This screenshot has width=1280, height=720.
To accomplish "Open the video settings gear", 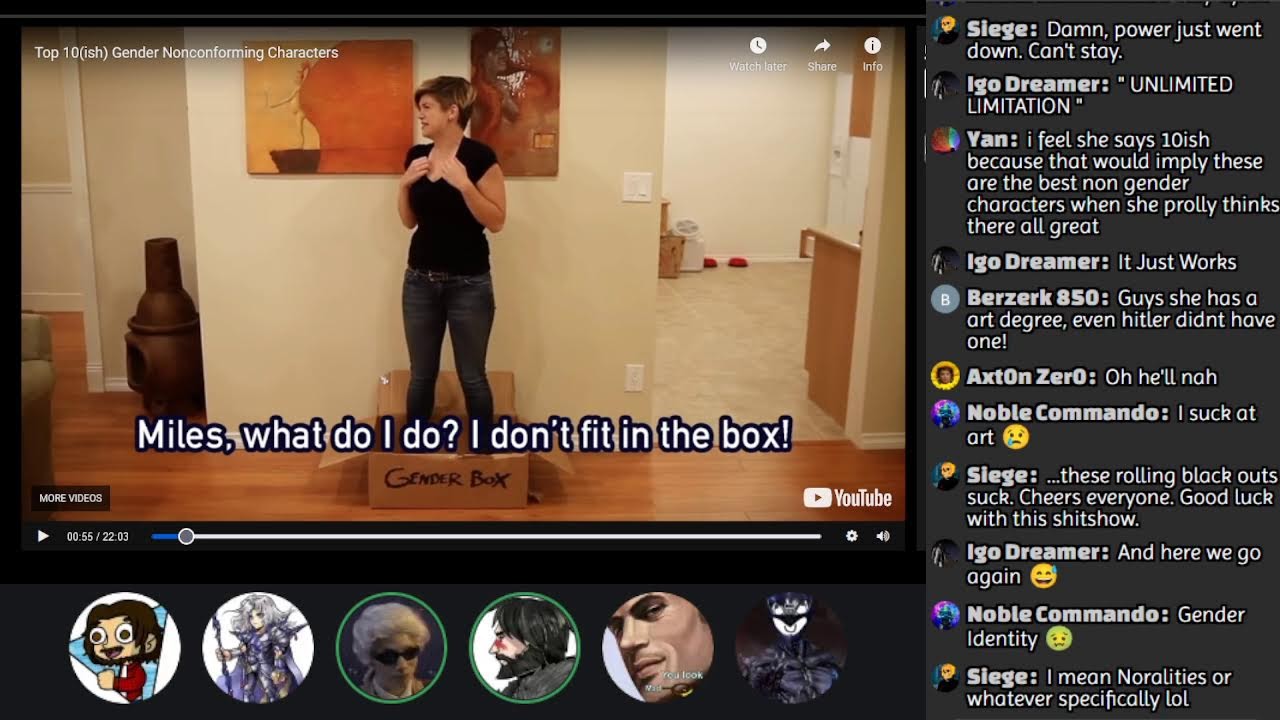I will tap(851, 536).
